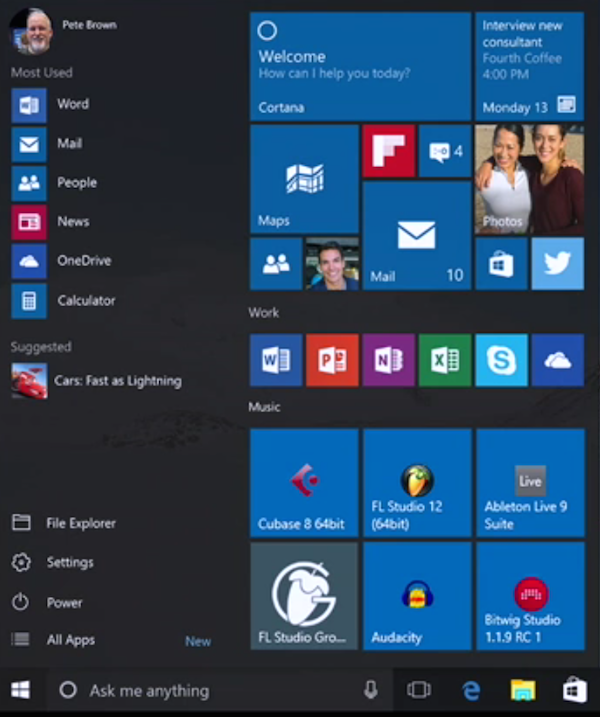600x717 pixels.
Task: Open Task View from taskbar
Action: (418, 690)
